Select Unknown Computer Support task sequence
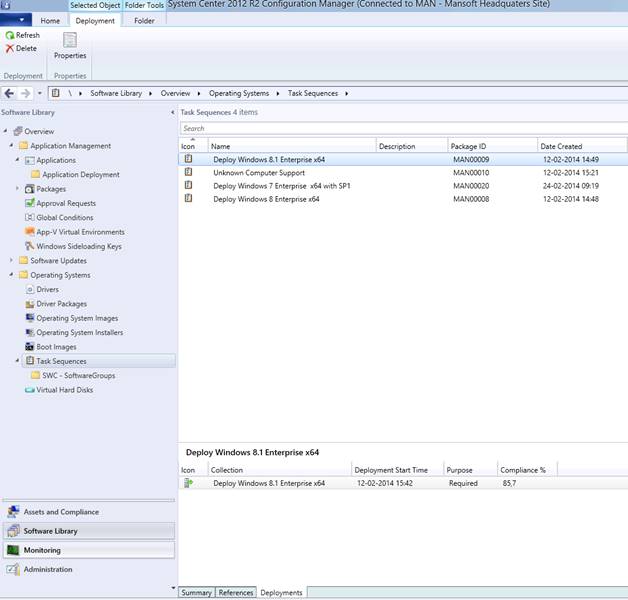 point(257,172)
